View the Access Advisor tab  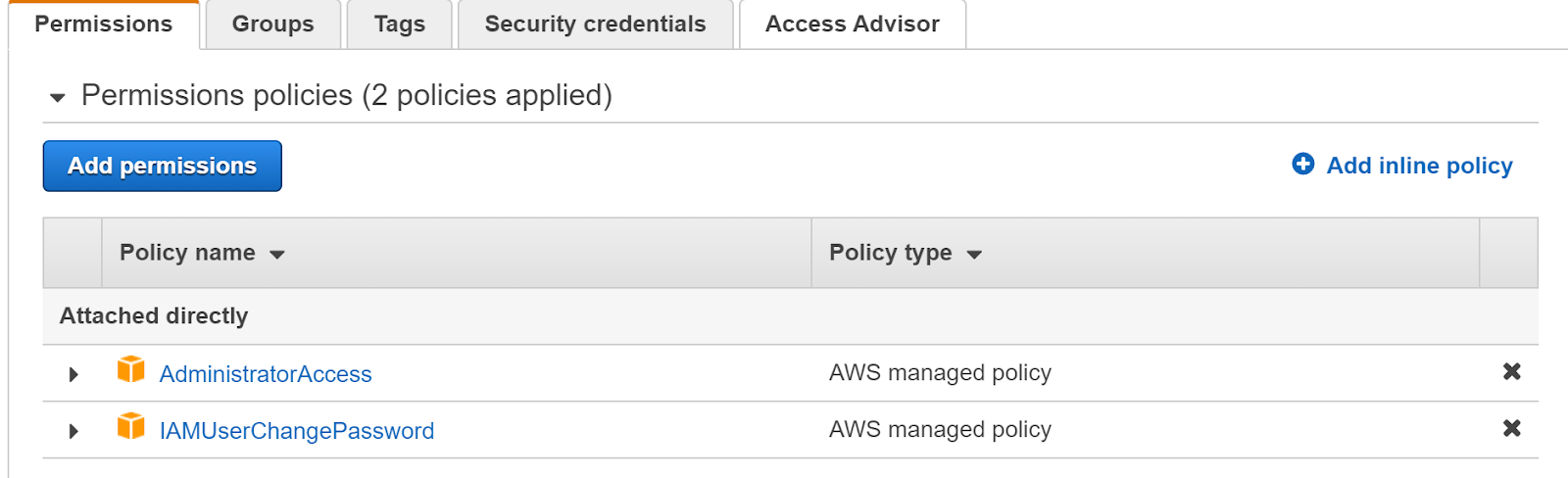[852, 24]
